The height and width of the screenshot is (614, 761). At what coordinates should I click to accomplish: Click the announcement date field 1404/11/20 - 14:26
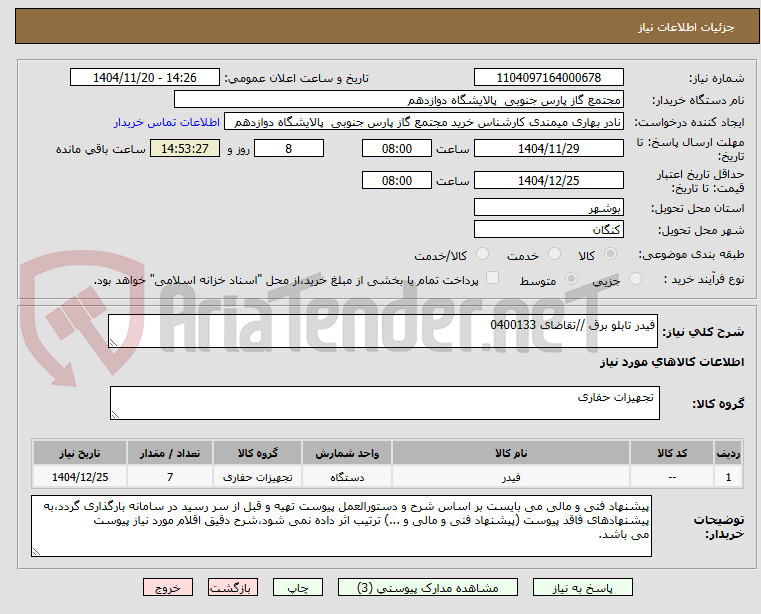click(x=145, y=78)
